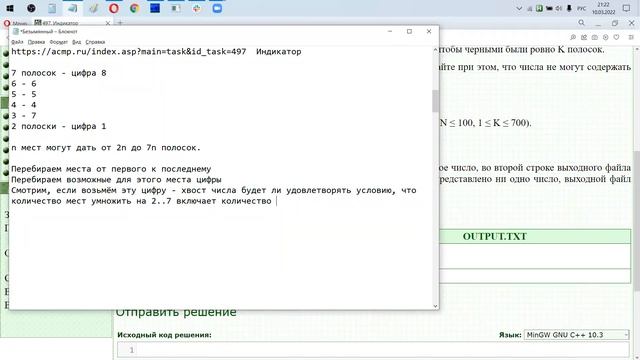Click 'Перебираем места от первого' line
The height and width of the screenshot is (360, 640).
tap(111, 169)
